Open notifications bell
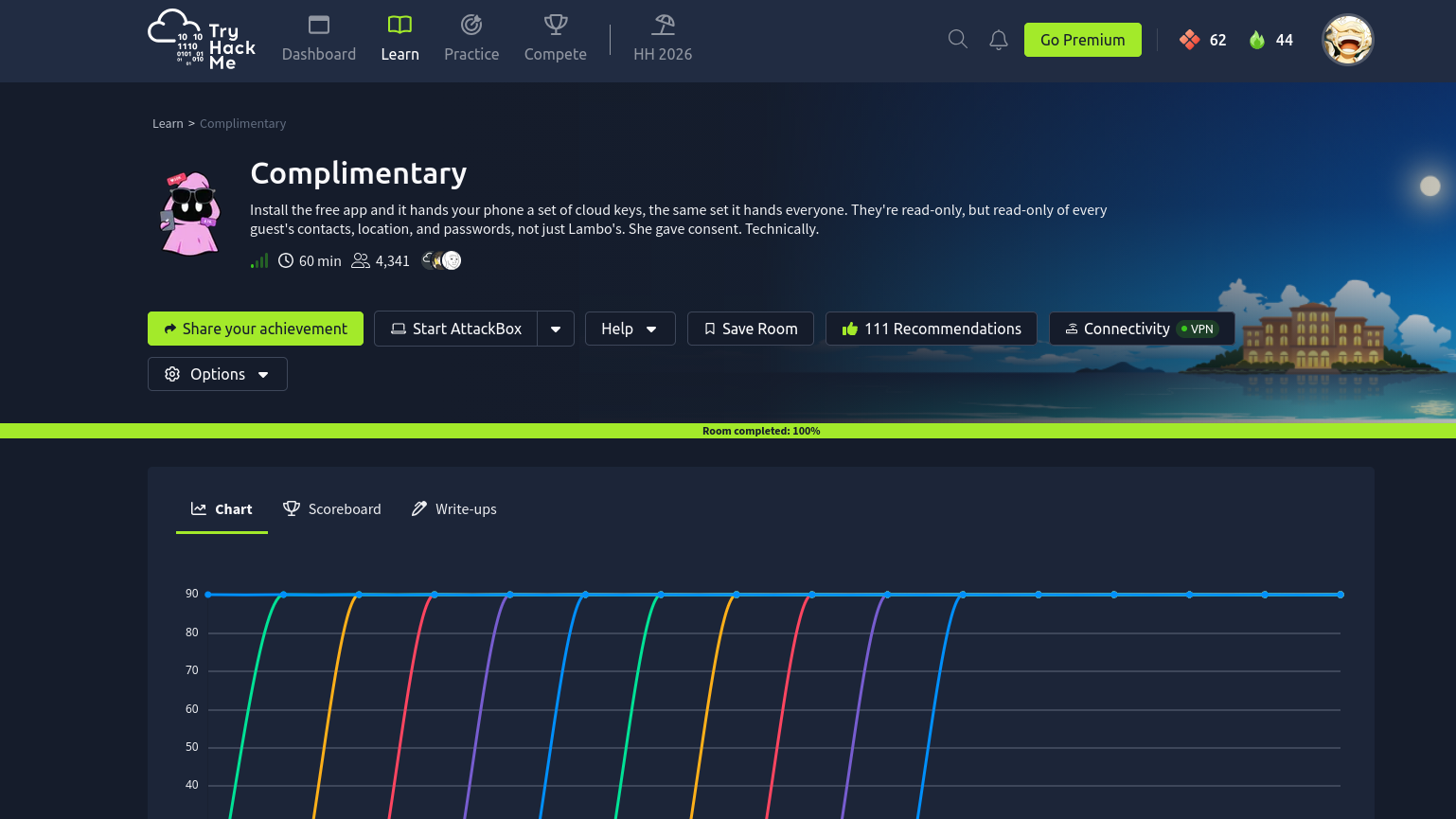 tap(999, 40)
